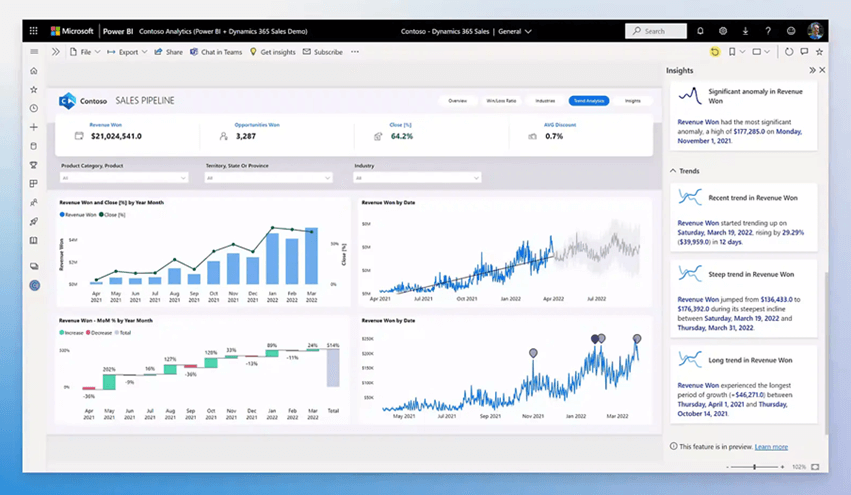Screen dimensions: 851x495
Task: Switch to the Win/Loss Ratio tab
Action: tap(501, 100)
